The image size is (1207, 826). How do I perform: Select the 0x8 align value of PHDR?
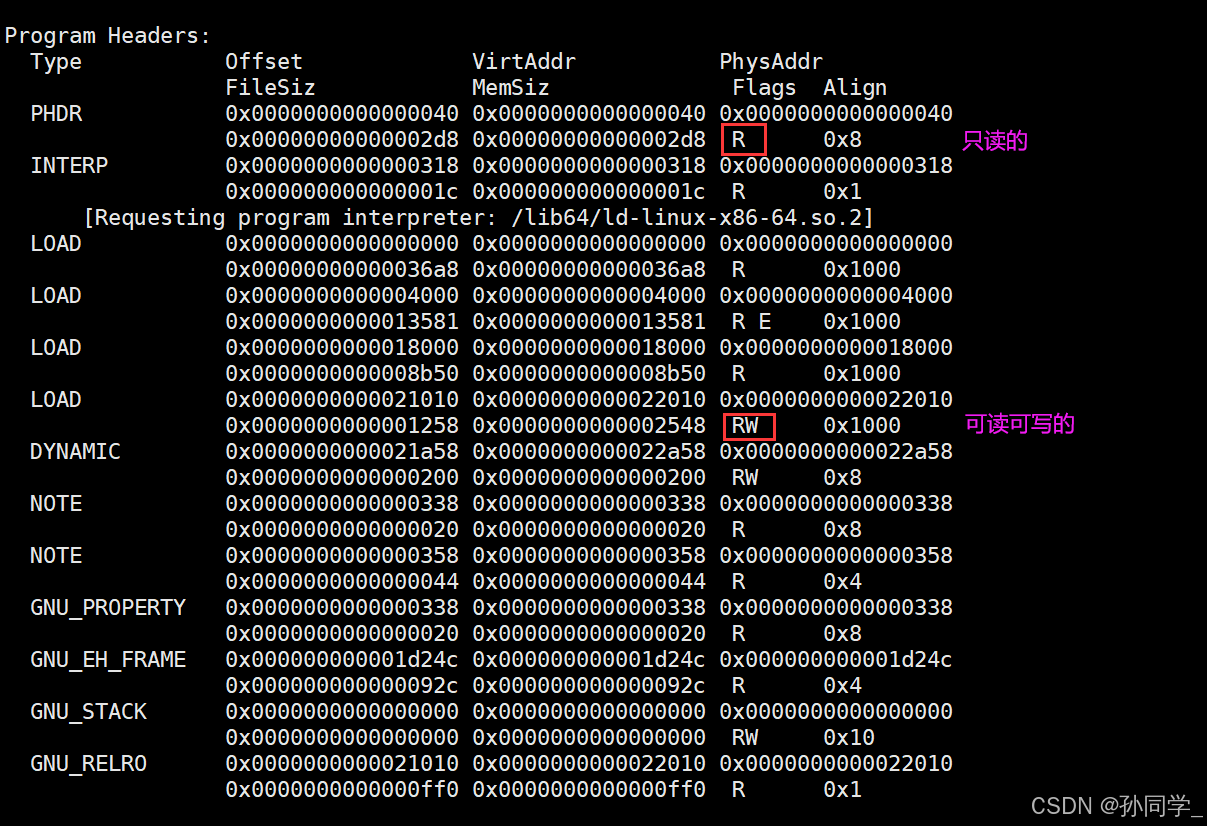[x=843, y=140]
